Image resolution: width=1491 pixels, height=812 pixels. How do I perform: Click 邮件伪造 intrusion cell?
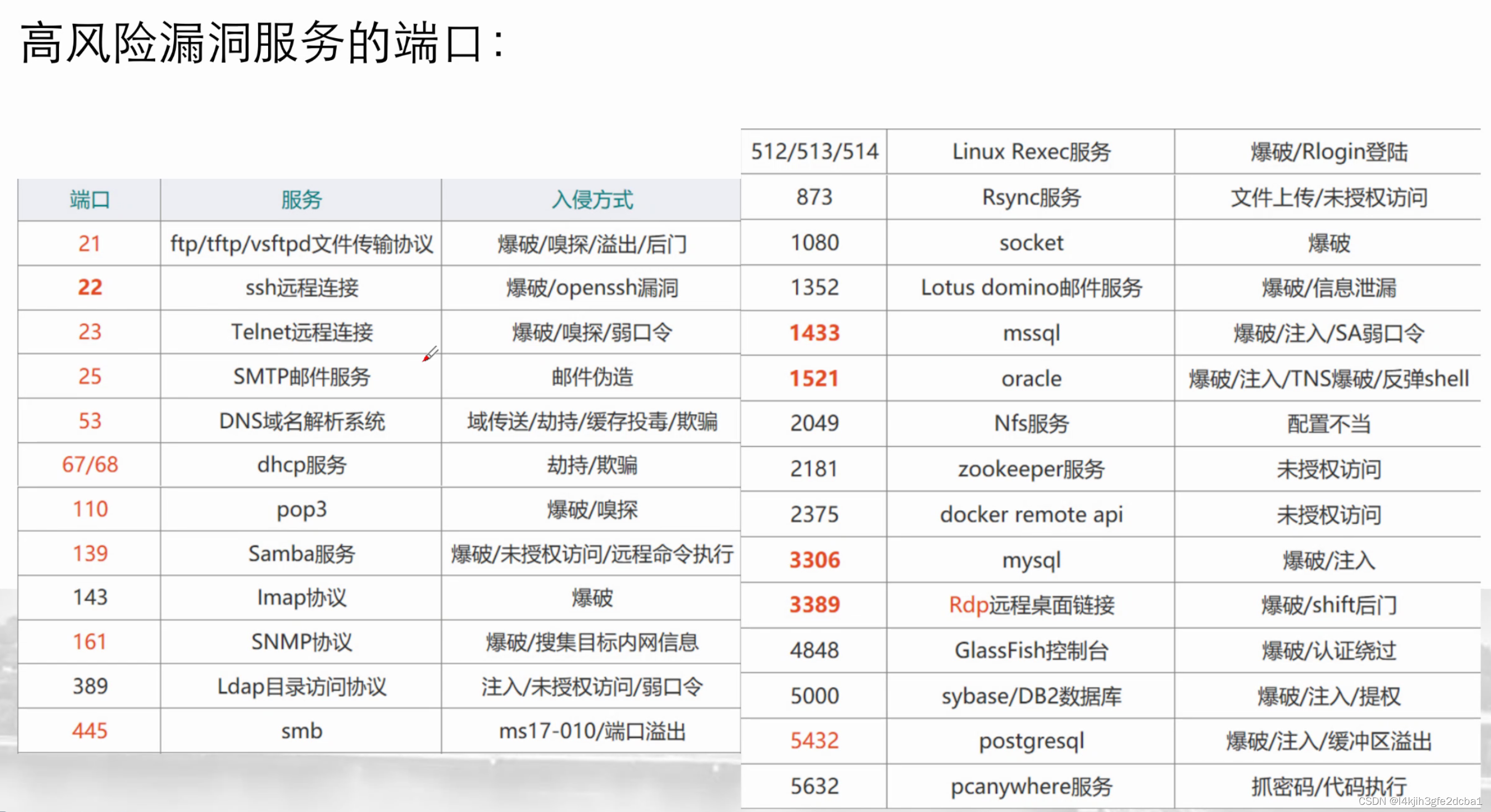pos(592,377)
